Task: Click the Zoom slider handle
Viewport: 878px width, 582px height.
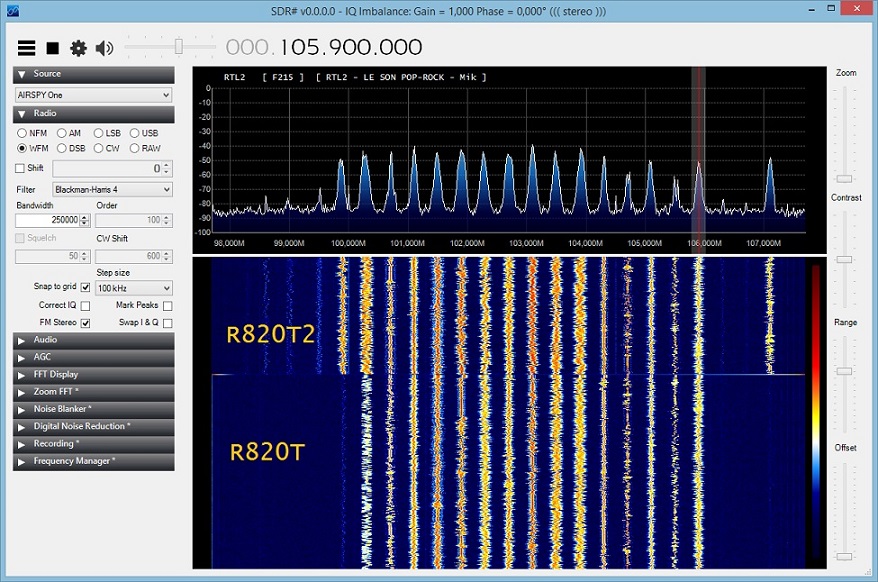Action: (844, 179)
